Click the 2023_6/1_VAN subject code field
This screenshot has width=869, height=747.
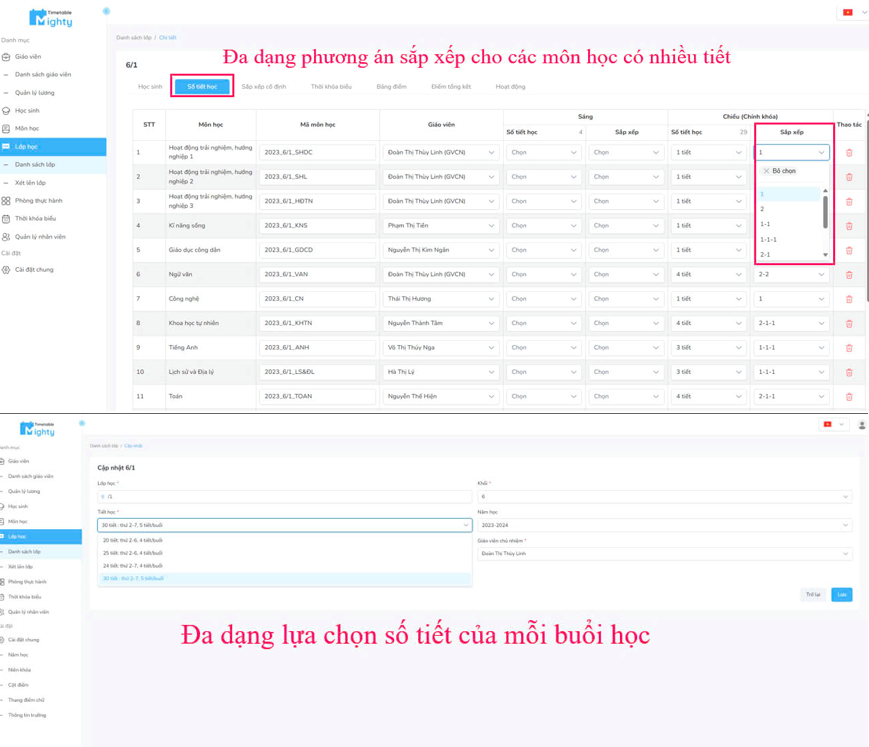point(317,274)
